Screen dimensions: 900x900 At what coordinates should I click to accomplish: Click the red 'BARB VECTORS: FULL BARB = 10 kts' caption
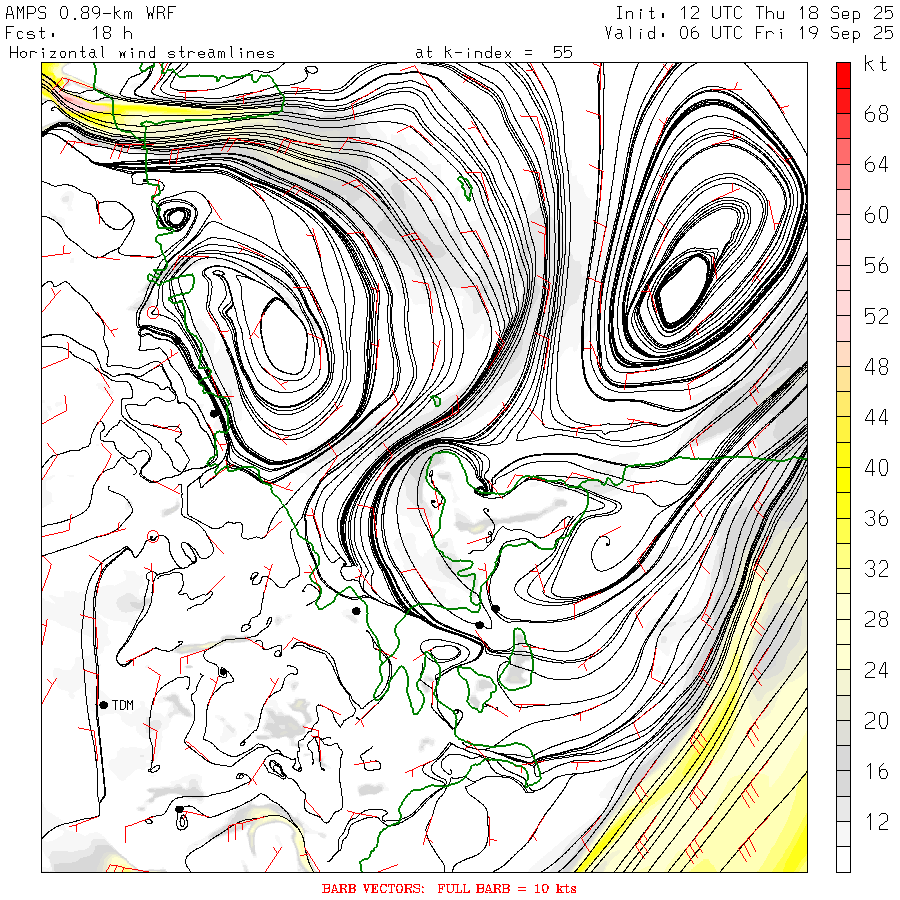[x=449, y=888]
